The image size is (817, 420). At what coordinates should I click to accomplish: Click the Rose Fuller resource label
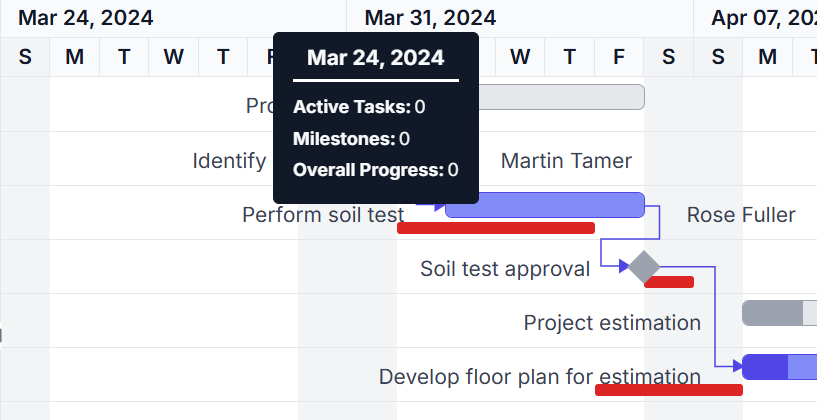(741, 215)
